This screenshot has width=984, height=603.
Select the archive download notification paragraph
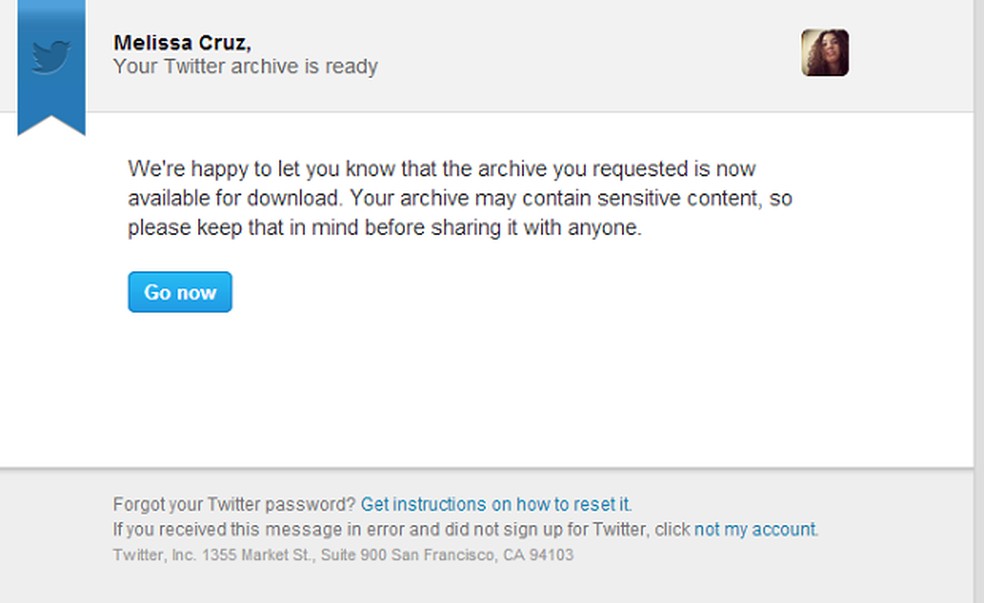coord(450,198)
